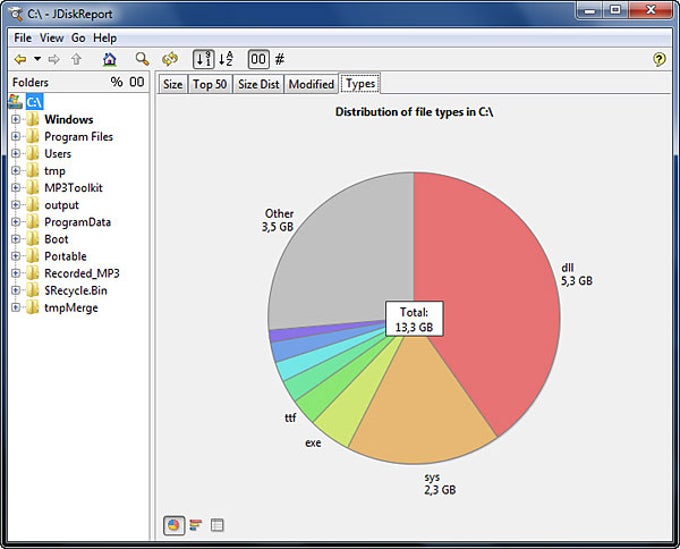This screenshot has height=549, width=680.
Task: Select the ProgramData folder
Action: [x=77, y=222]
